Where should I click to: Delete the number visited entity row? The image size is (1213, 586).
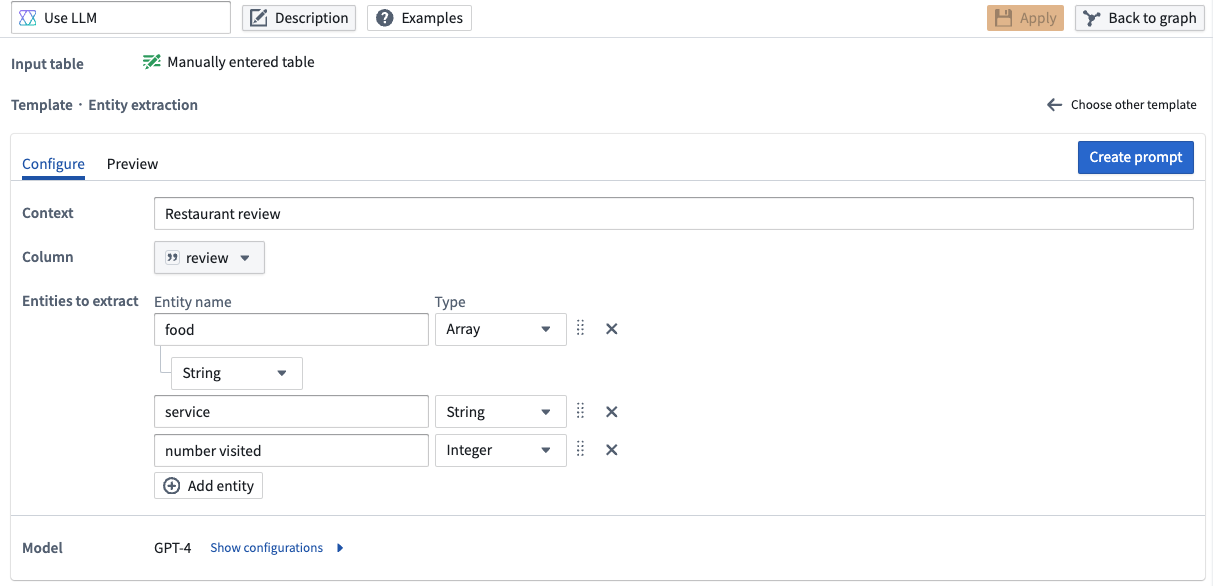point(612,450)
